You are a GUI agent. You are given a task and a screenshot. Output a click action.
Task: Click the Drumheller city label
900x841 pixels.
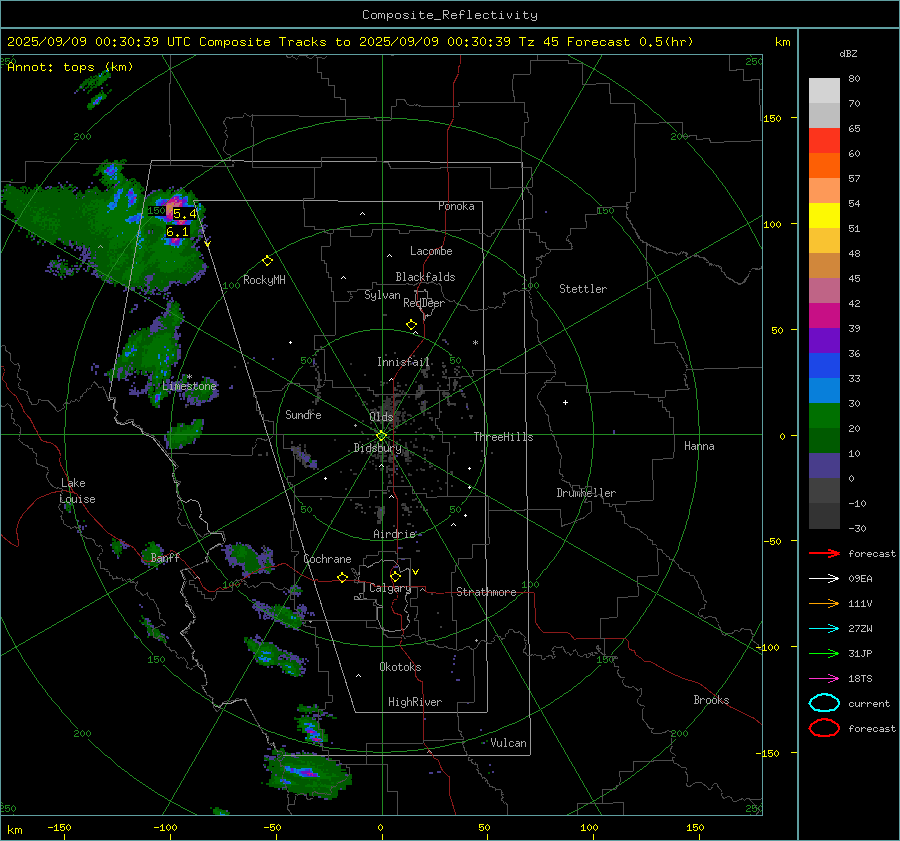coord(586,493)
